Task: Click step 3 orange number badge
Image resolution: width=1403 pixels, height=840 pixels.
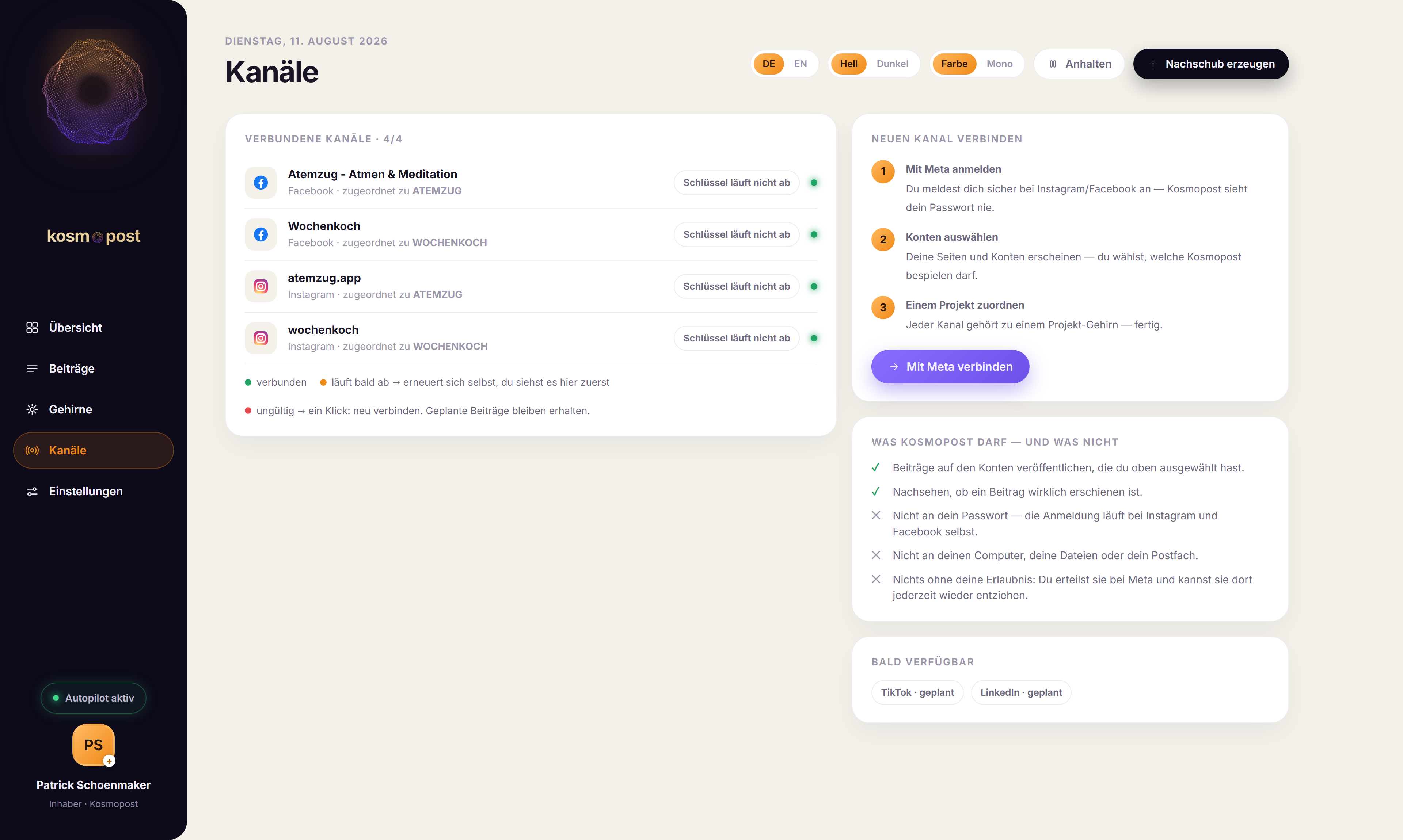Action: (x=883, y=308)
